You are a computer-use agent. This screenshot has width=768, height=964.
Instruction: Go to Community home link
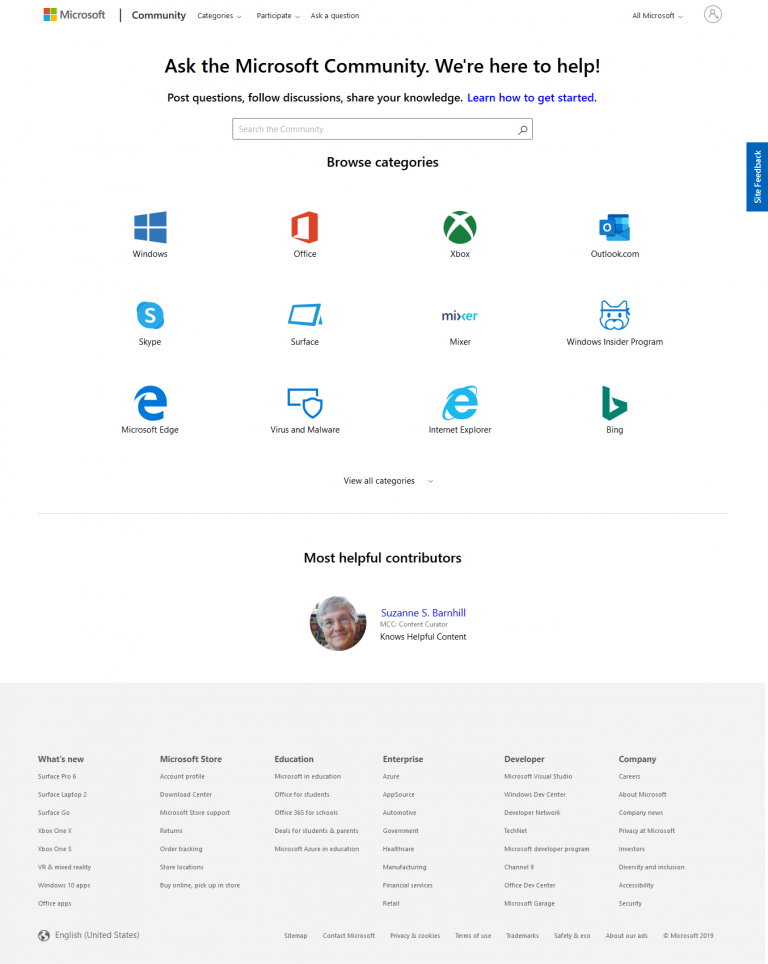tap(159, 15)
